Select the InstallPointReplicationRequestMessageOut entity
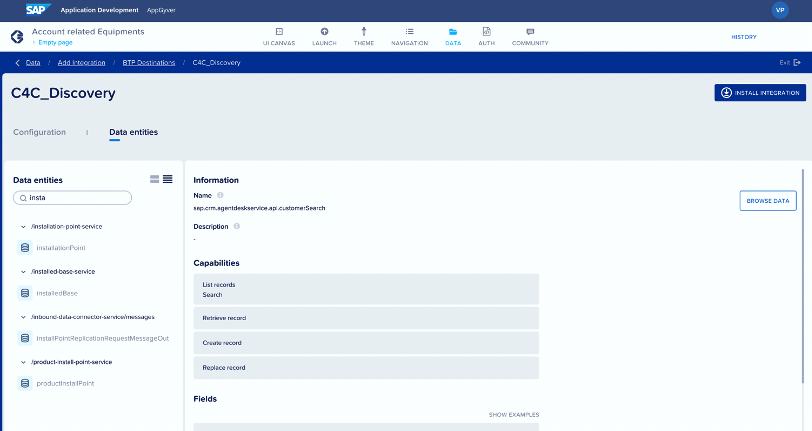 coord(103,338)
